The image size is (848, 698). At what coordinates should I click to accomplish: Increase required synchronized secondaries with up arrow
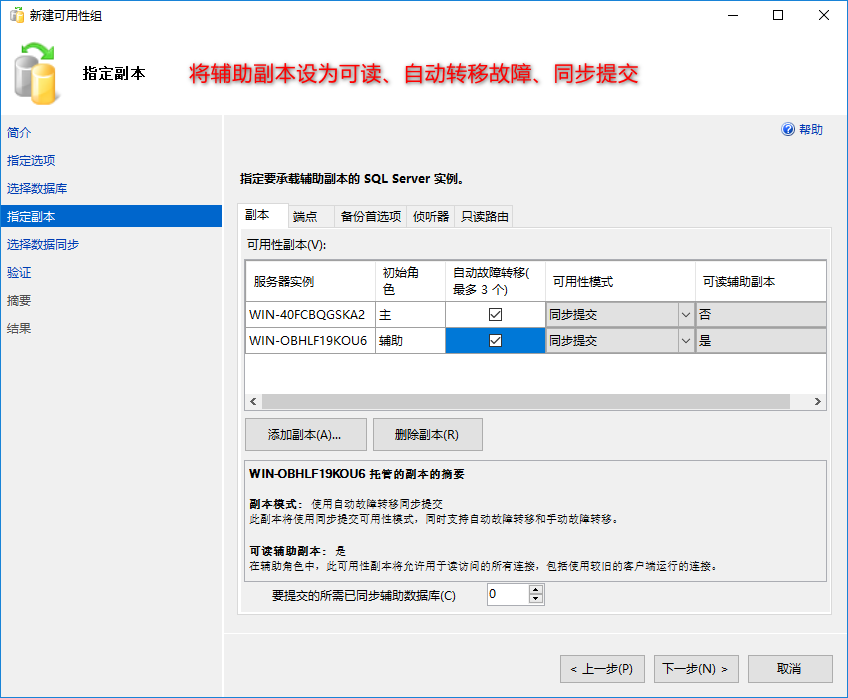click(535, 589)
